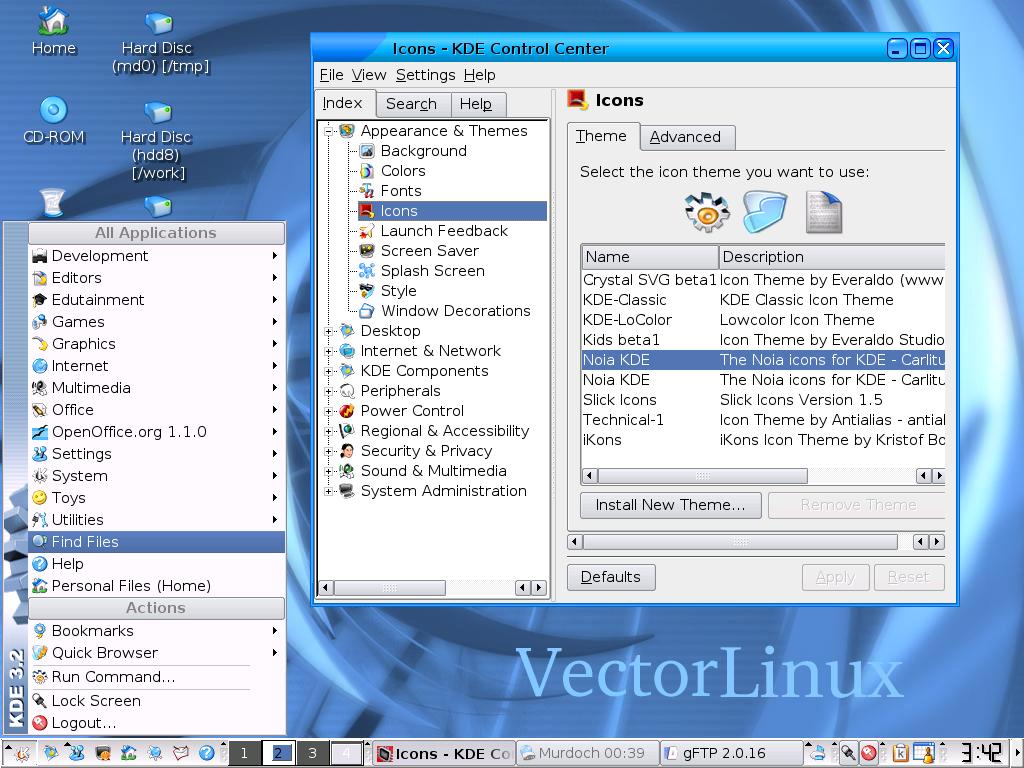Open the CD-ROM desktop icon
This screenshot has width=1024, height=768.
(x=54, y=120)
